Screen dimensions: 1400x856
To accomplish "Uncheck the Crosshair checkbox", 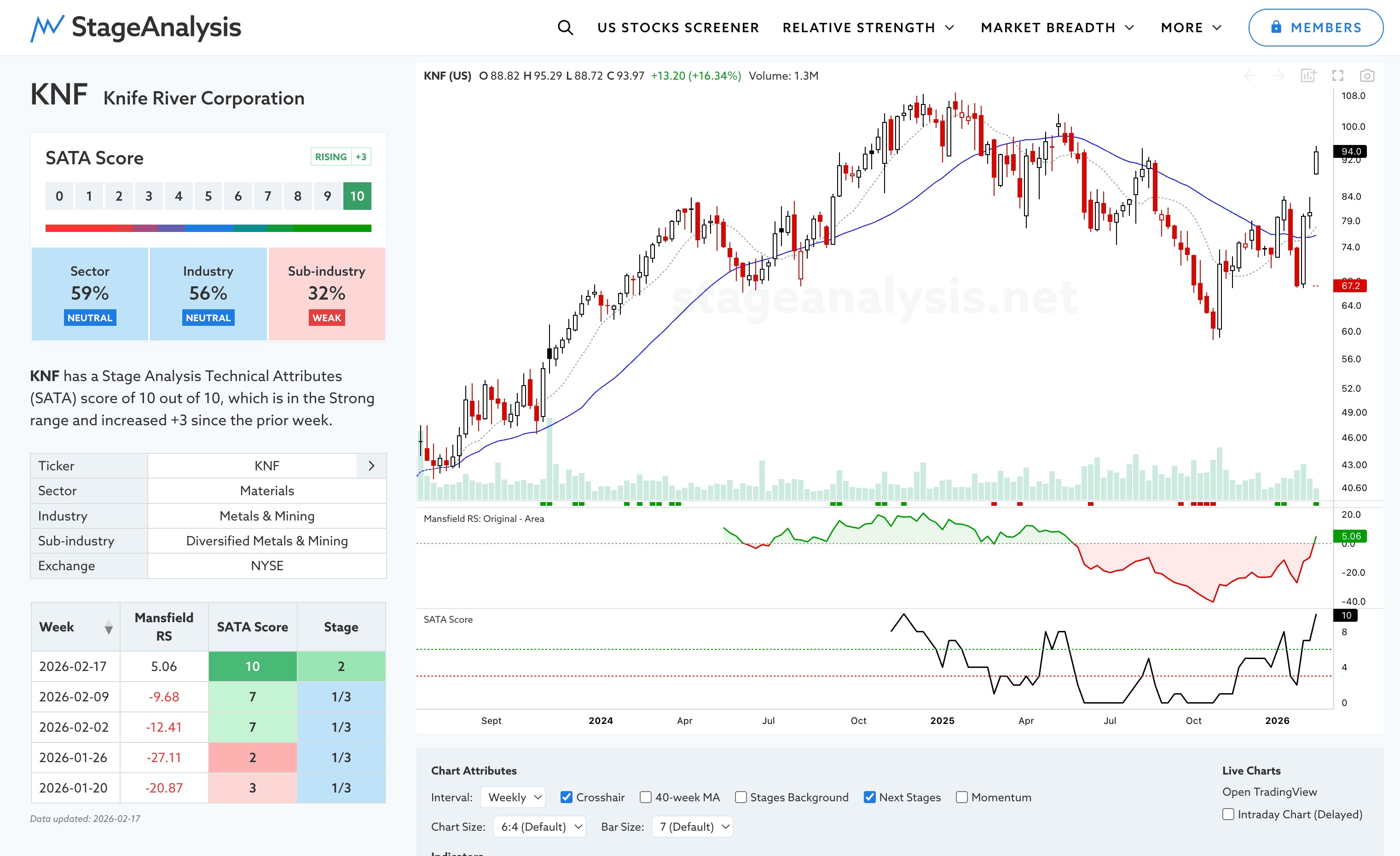I will (566, 797).
